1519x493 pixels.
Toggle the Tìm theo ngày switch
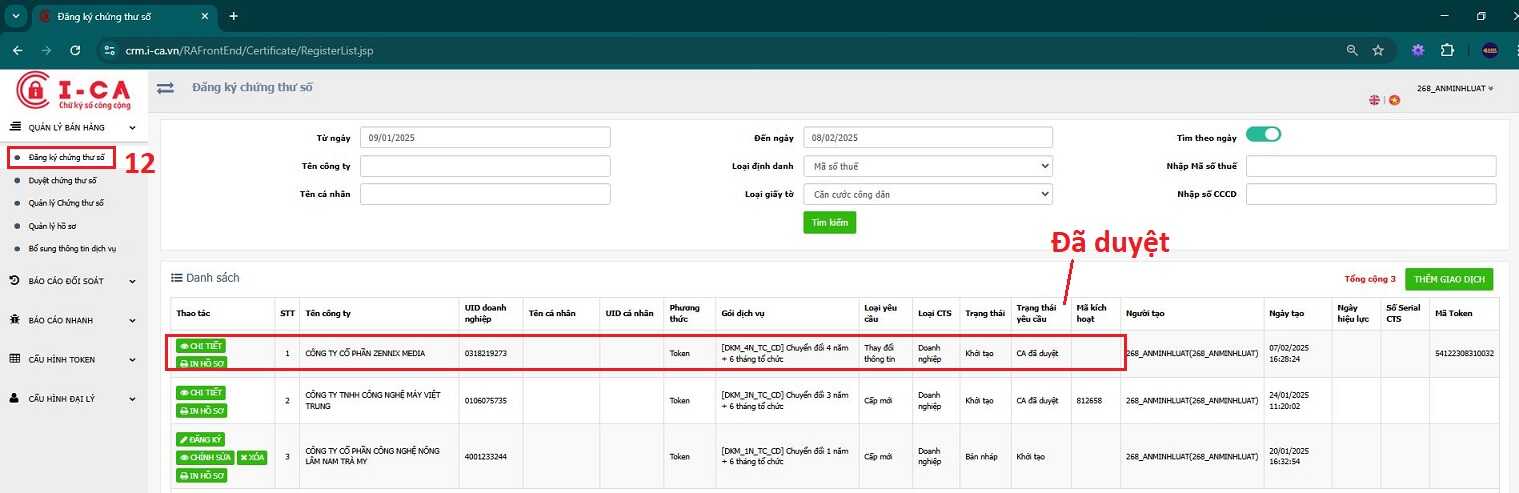tap(1264, 135)
